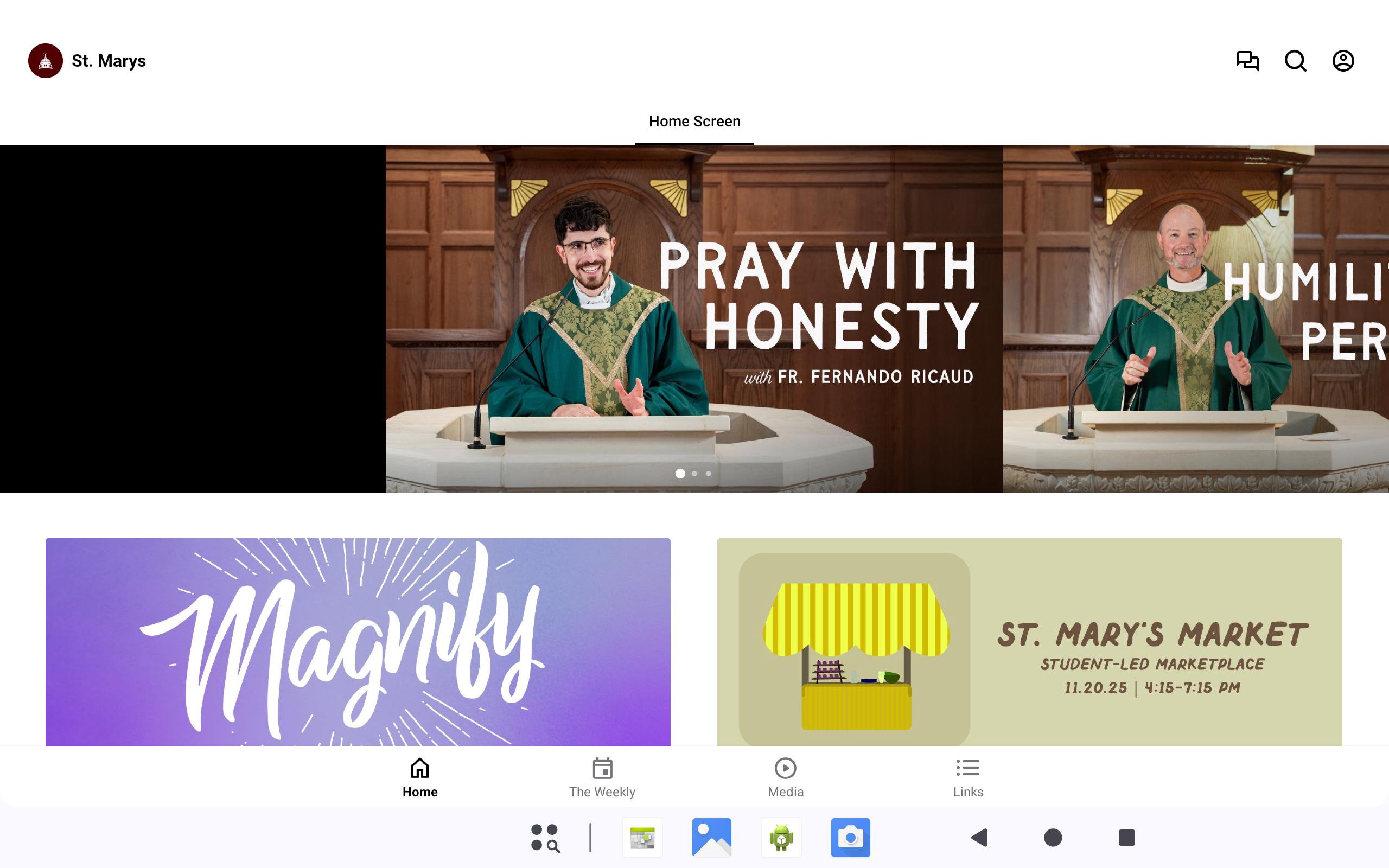
Task: Go to second carousel slide dot
Action: (x=694, y=474)
